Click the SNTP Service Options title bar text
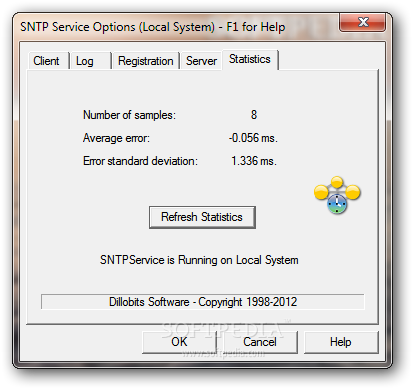 pos(153,27)
